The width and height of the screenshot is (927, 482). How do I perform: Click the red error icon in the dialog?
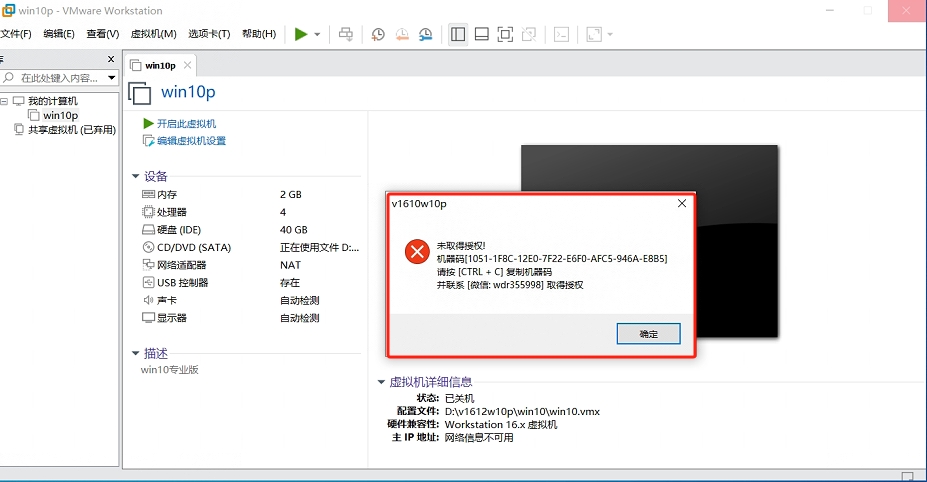pos(417,252)
